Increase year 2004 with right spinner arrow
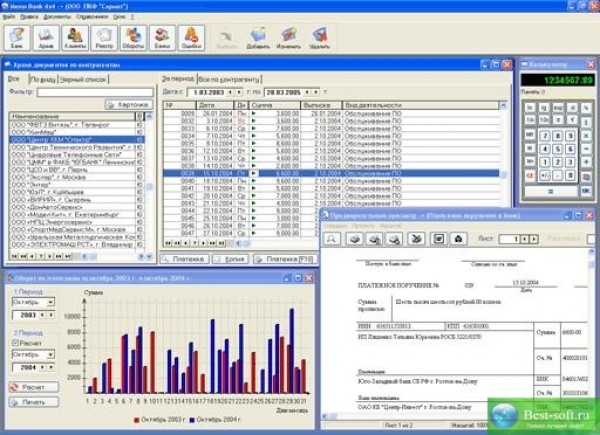The image size is (600, 435). [50, 367]
